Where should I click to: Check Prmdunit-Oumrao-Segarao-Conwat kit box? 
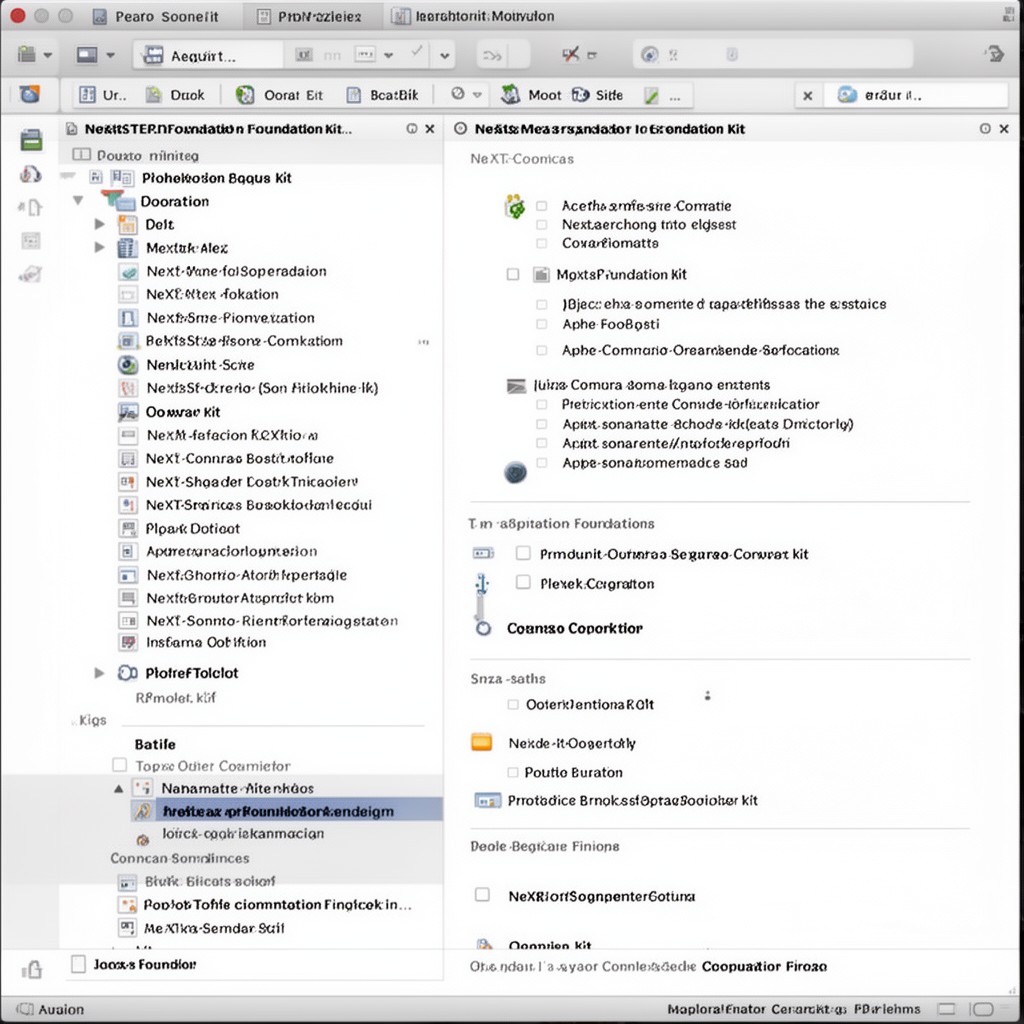tap(523, 553)
